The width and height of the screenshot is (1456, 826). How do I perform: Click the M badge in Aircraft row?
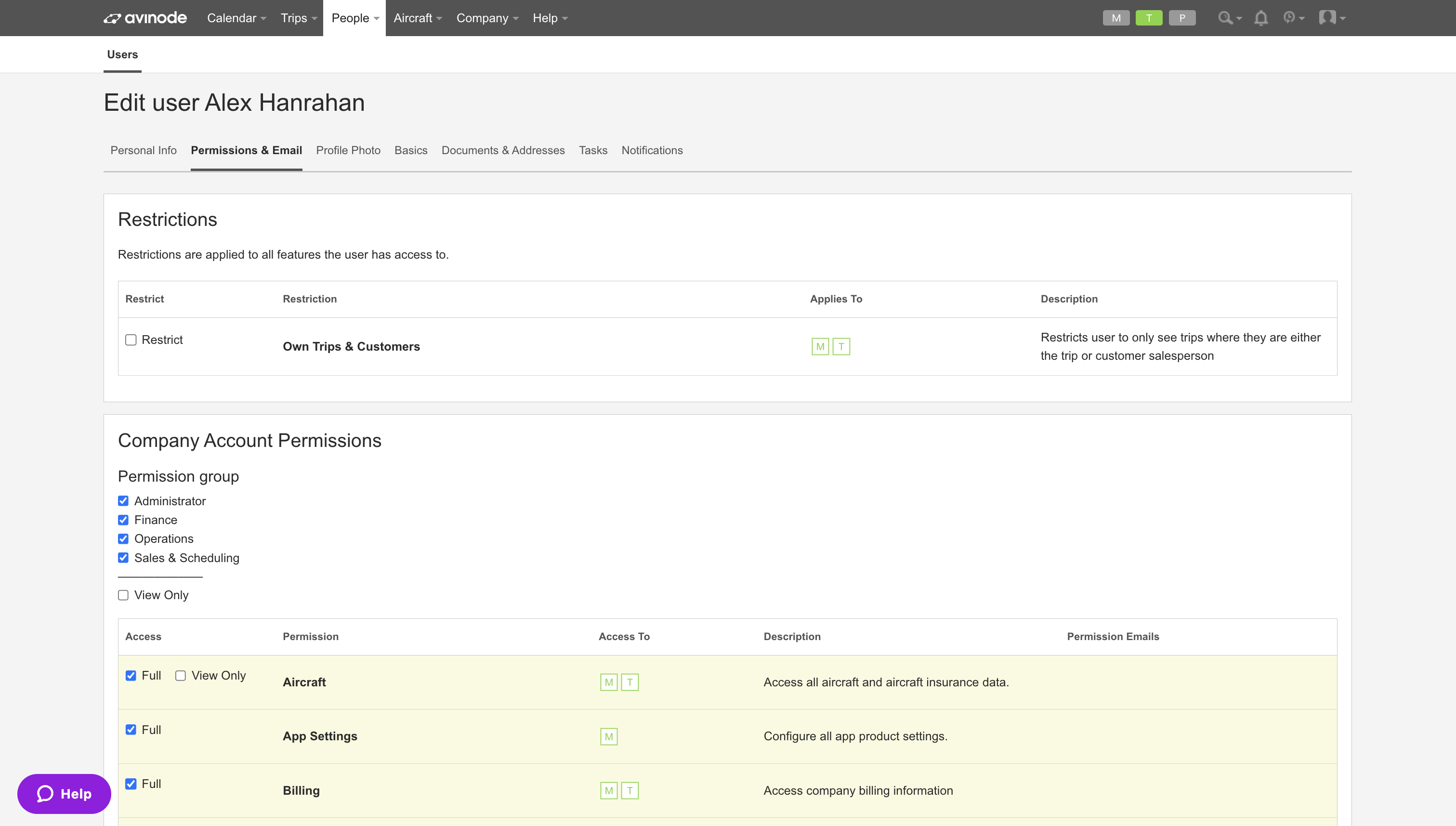[609, 682]
